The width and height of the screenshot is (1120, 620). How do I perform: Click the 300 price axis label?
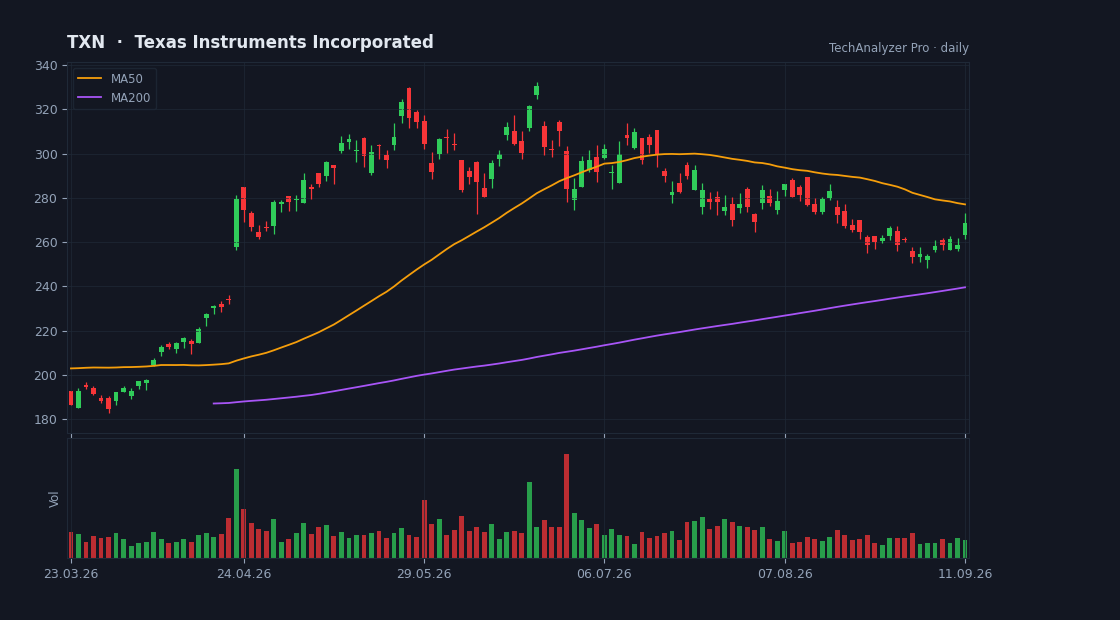(x=46, y=154)
